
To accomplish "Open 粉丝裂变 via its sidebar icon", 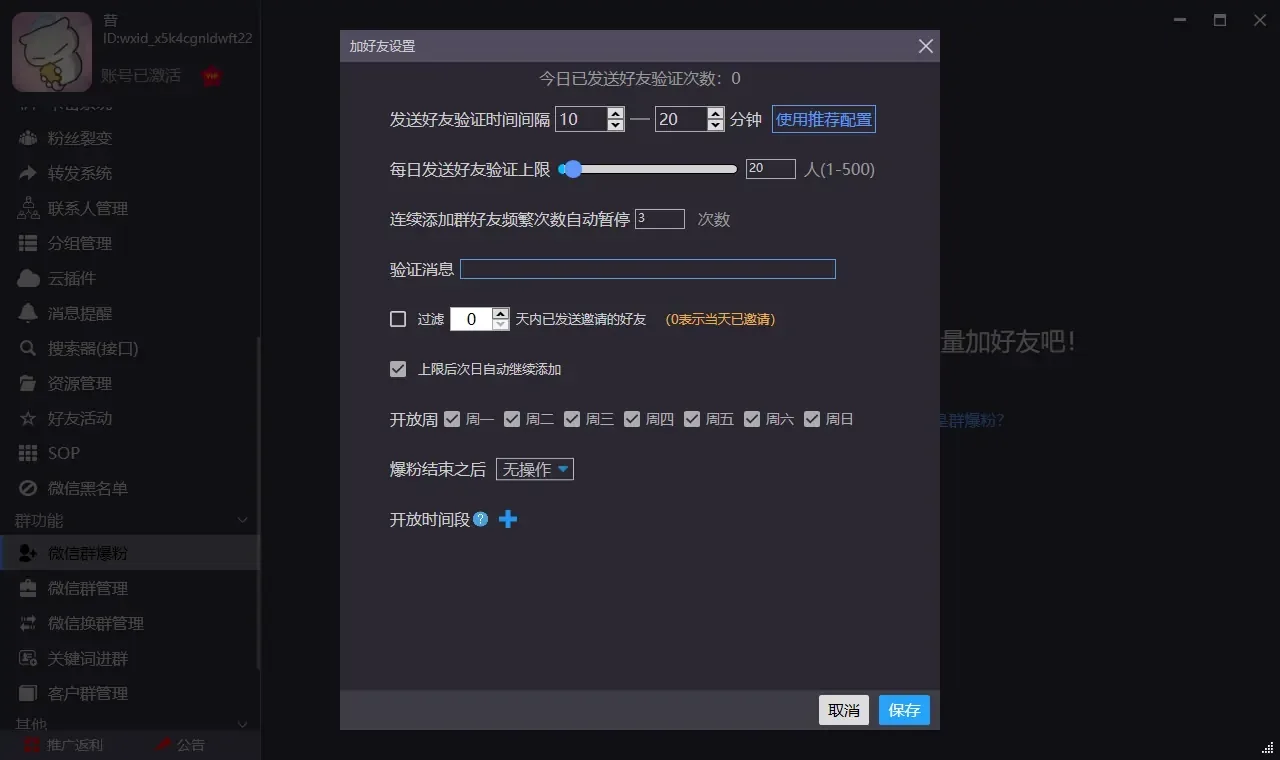I will [28, 139].
